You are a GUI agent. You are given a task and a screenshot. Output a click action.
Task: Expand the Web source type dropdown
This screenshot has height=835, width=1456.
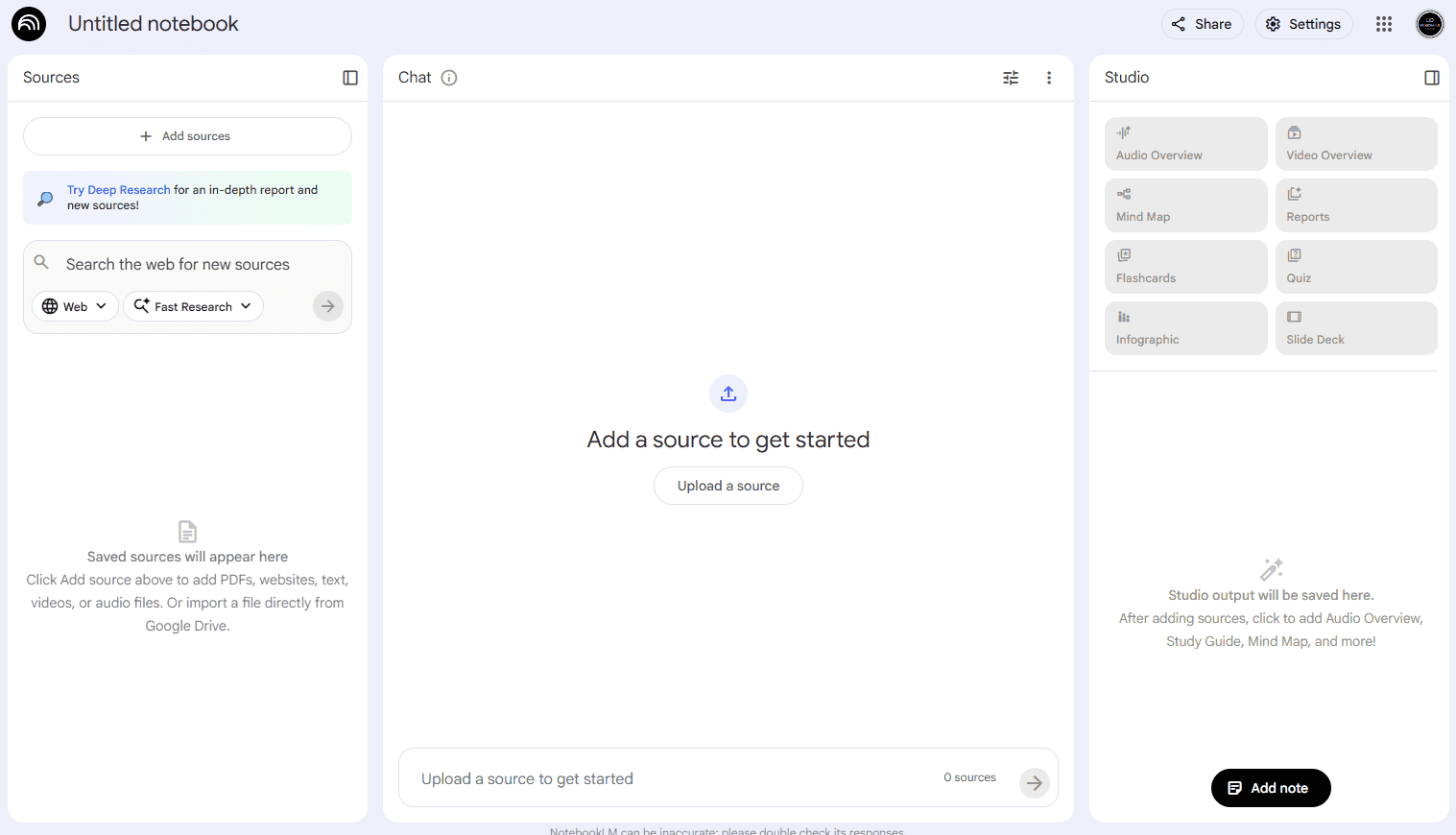(75, 306)
